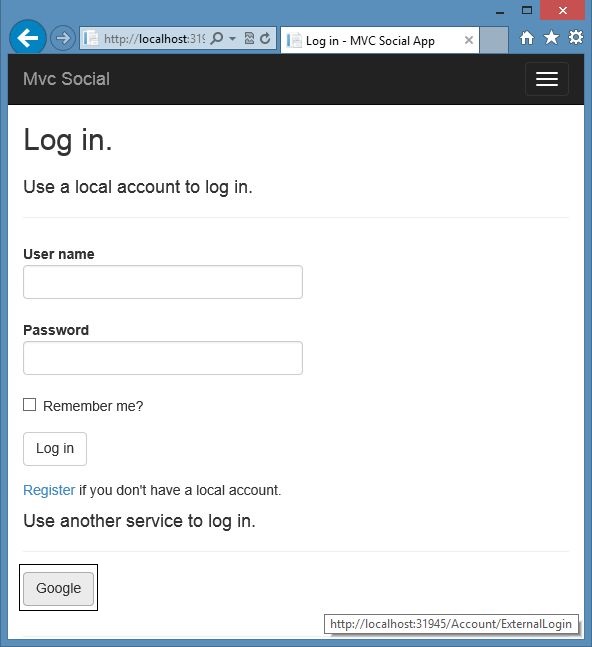The height and width of the screenshot is (647, 592).
Task: Click the browser back arrow button
Action: (x=28, y=38)
